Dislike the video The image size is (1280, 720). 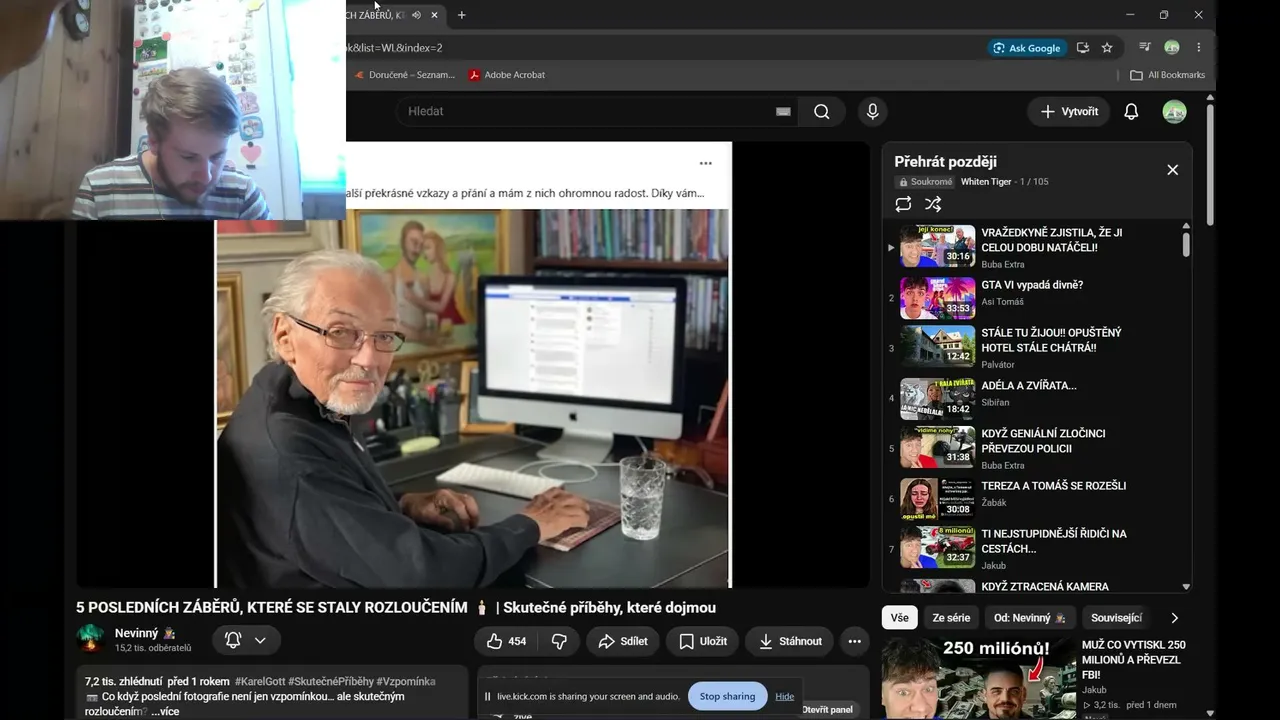(560, 641)
